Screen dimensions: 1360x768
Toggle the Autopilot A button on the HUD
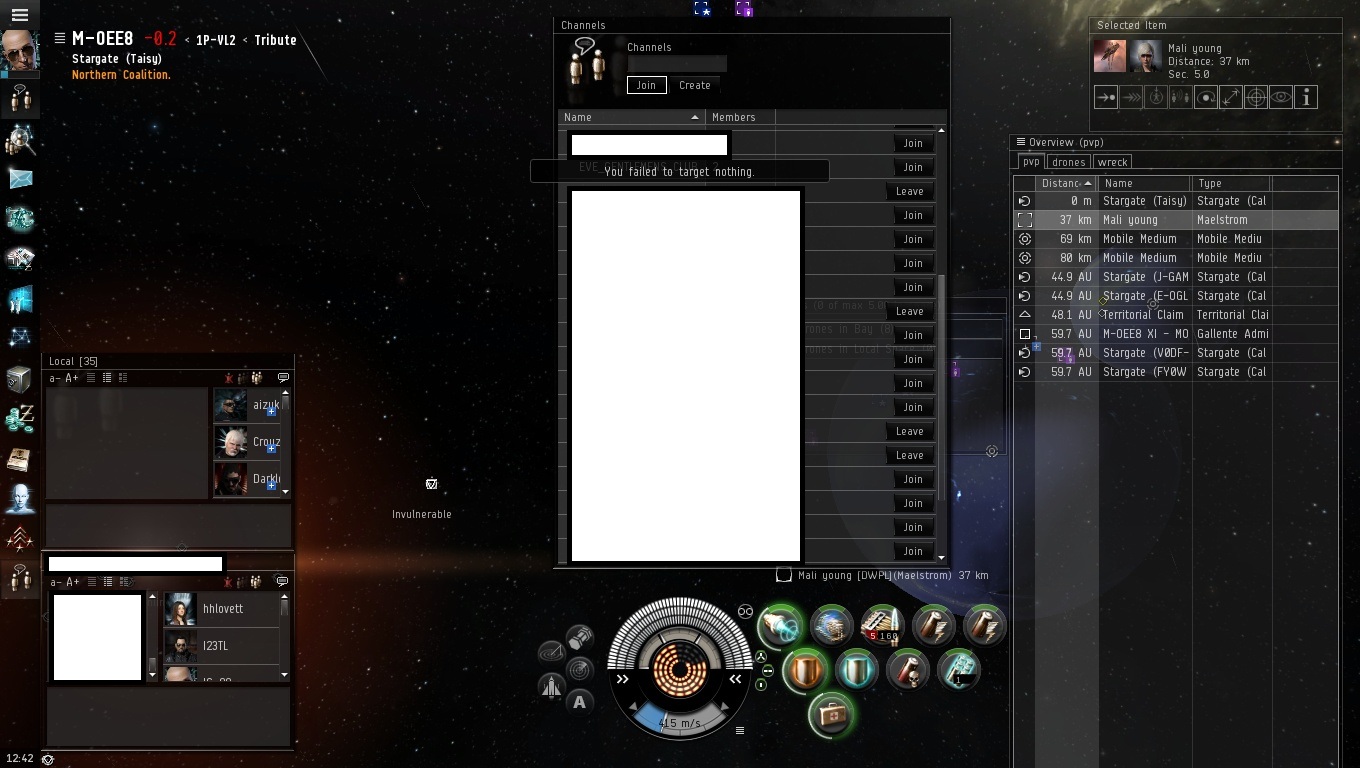coord(580,702)
